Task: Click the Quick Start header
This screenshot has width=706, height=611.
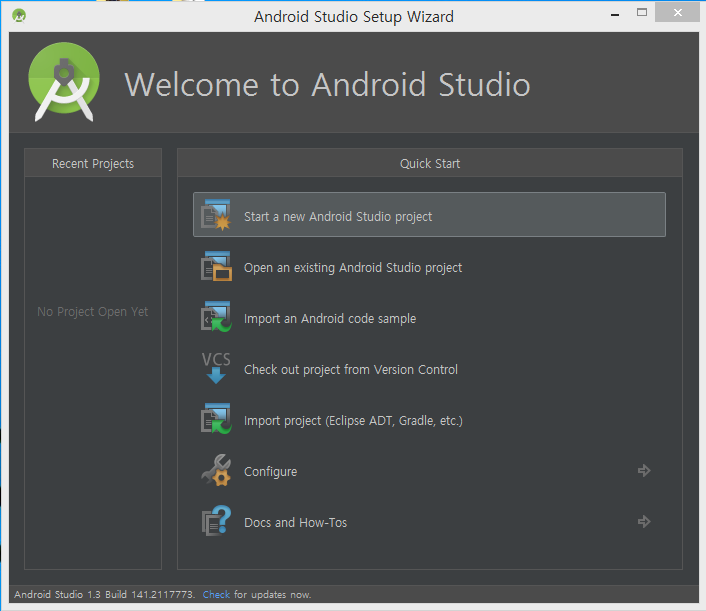Action: point(430,163)
